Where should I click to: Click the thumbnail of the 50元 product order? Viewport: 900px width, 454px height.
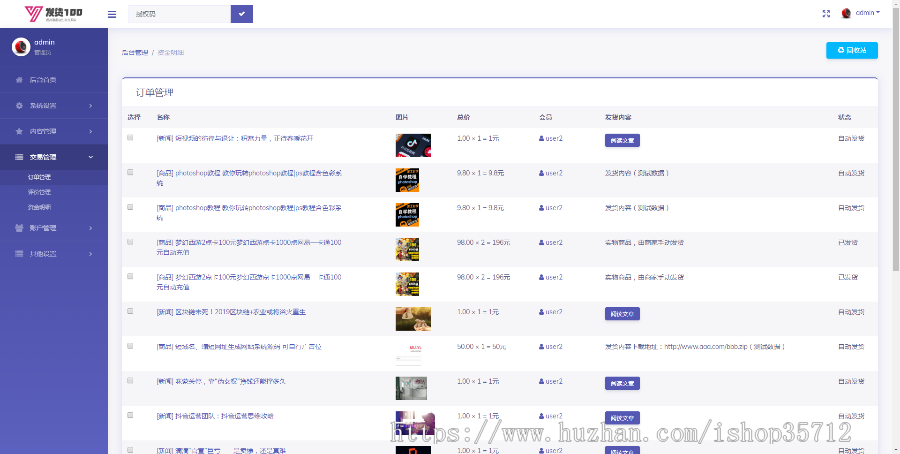click(408, 354)
